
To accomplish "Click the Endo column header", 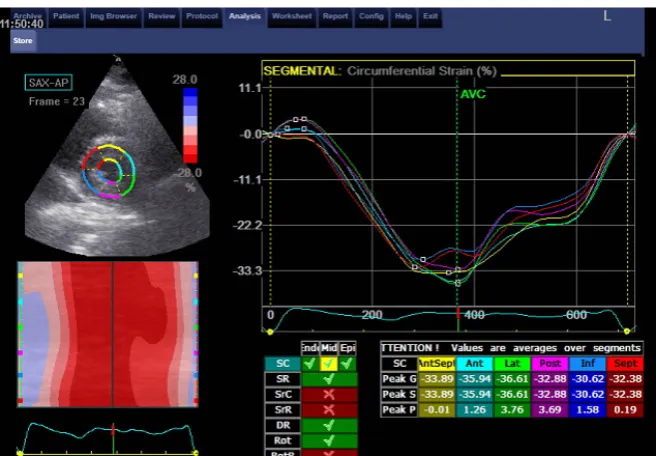I will tap(310, 348).
